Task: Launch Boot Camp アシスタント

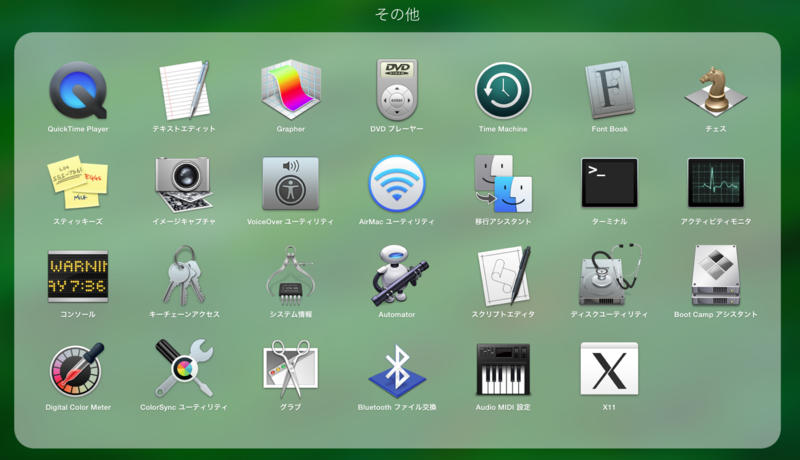Action: (x=716, y=275)
